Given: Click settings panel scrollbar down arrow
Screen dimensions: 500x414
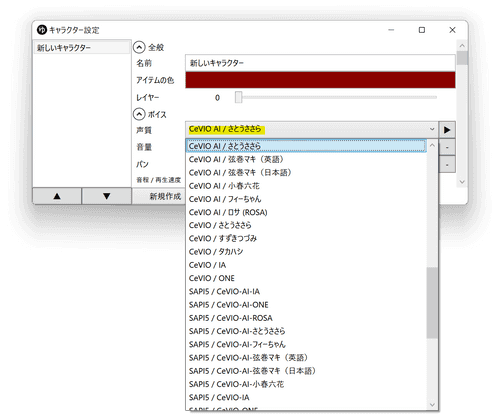Looking at the screenshot, I should point(462,182).
